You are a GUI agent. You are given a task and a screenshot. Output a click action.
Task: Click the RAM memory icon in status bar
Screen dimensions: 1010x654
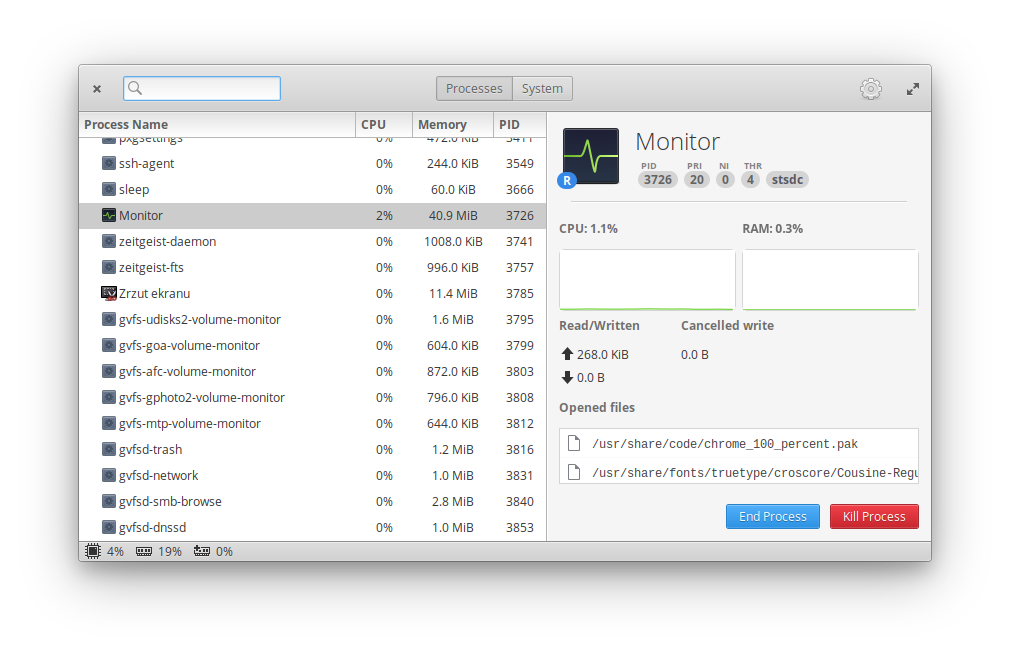[144, 552]
